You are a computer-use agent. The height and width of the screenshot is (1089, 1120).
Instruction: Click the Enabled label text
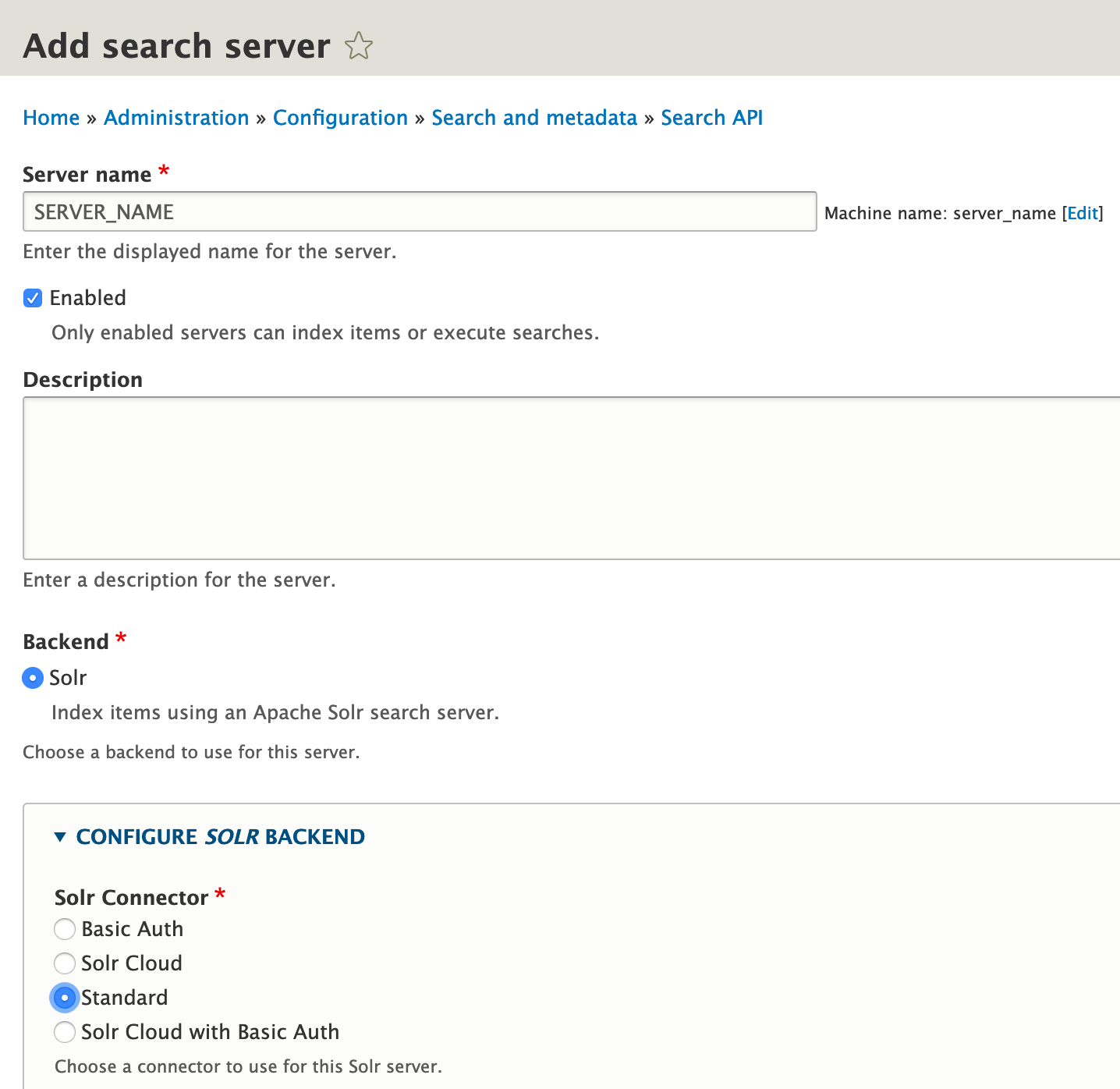click(87, 298)
